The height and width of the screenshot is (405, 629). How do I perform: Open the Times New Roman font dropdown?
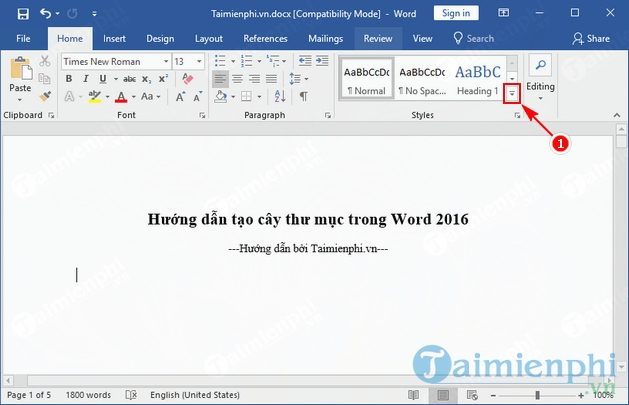click(x=166, y=61)
